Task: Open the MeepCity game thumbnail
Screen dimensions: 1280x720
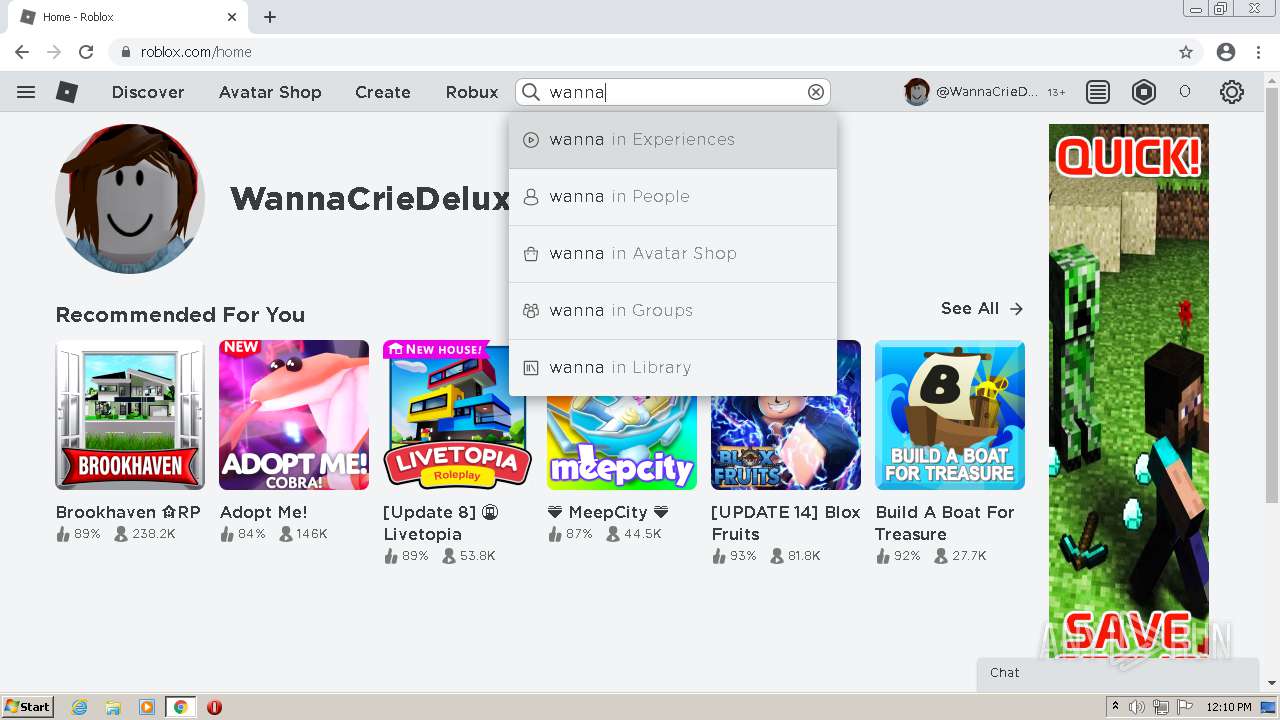Action: click(622, 443)
